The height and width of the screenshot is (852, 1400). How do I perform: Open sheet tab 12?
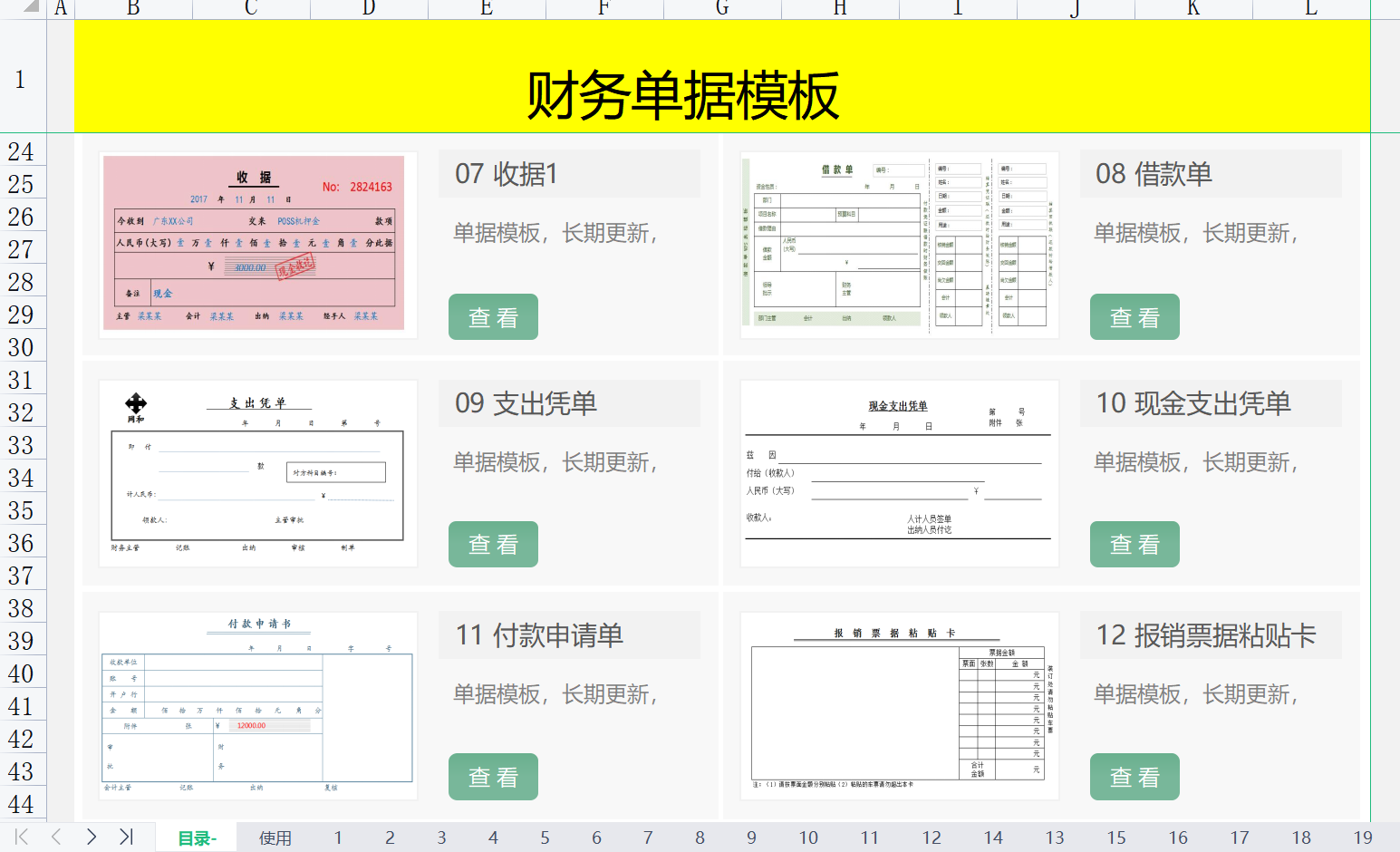click(x=932, y=837)
